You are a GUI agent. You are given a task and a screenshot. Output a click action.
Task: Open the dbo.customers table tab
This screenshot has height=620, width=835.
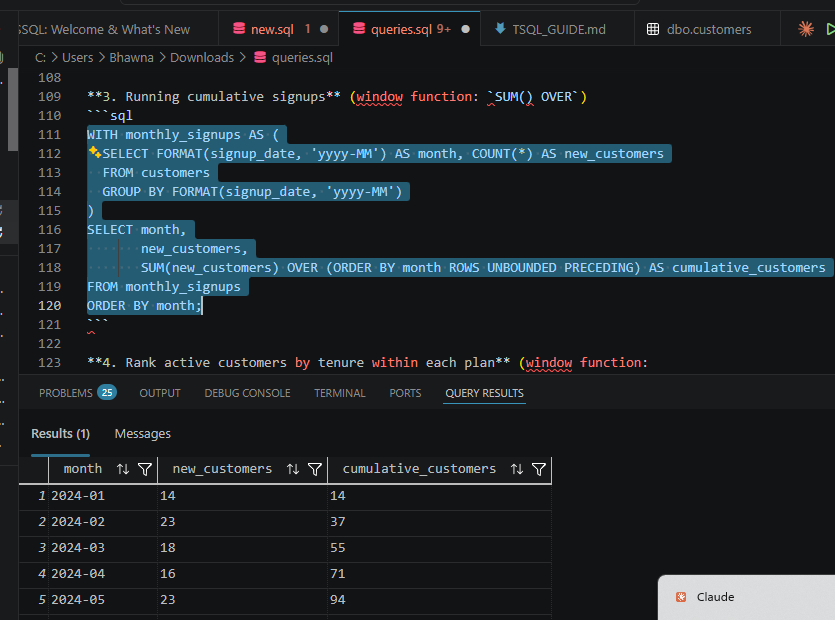click(707, 29)
